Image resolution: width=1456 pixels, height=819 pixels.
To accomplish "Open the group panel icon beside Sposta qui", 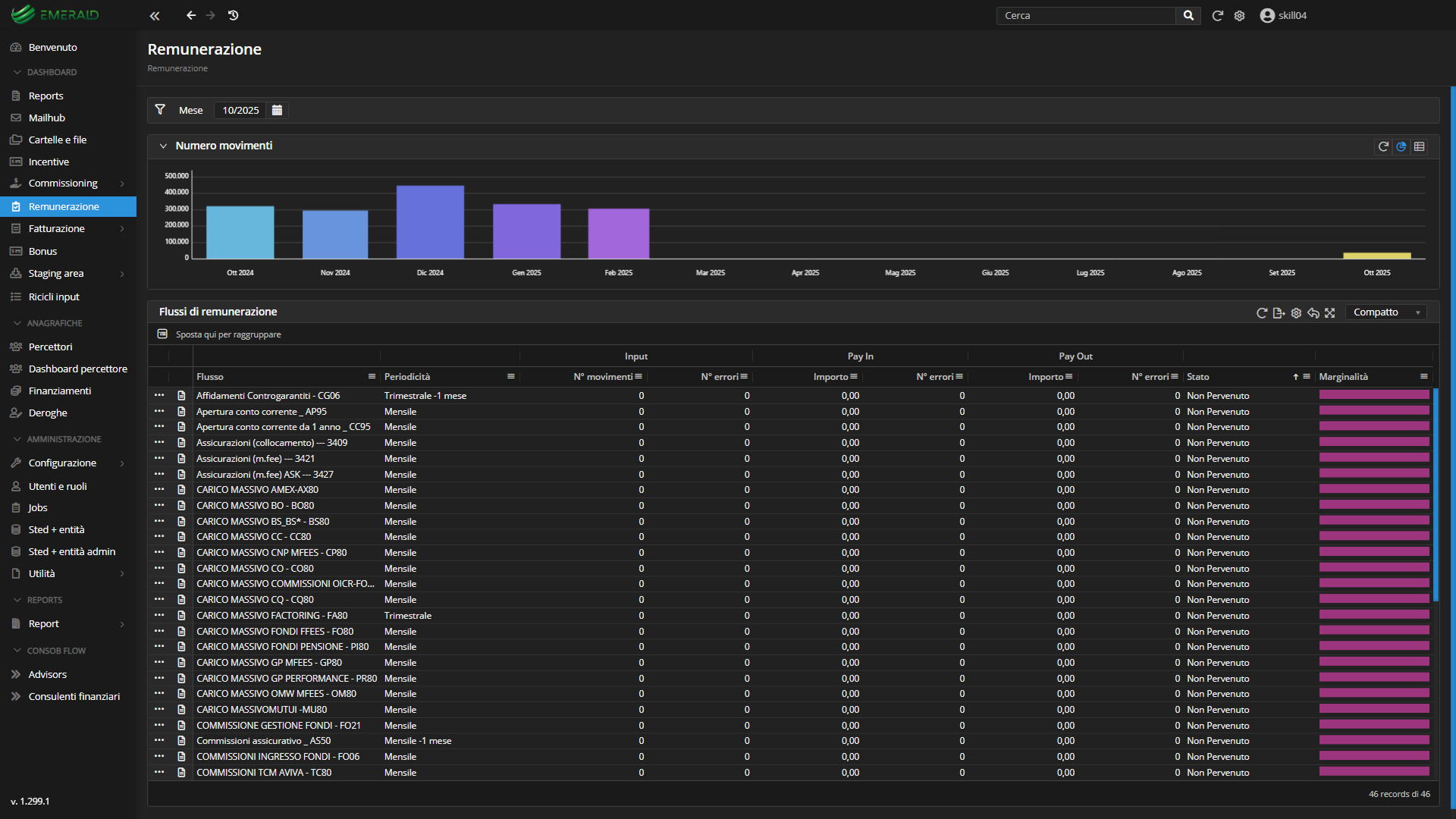I will (x=162, y=334).
